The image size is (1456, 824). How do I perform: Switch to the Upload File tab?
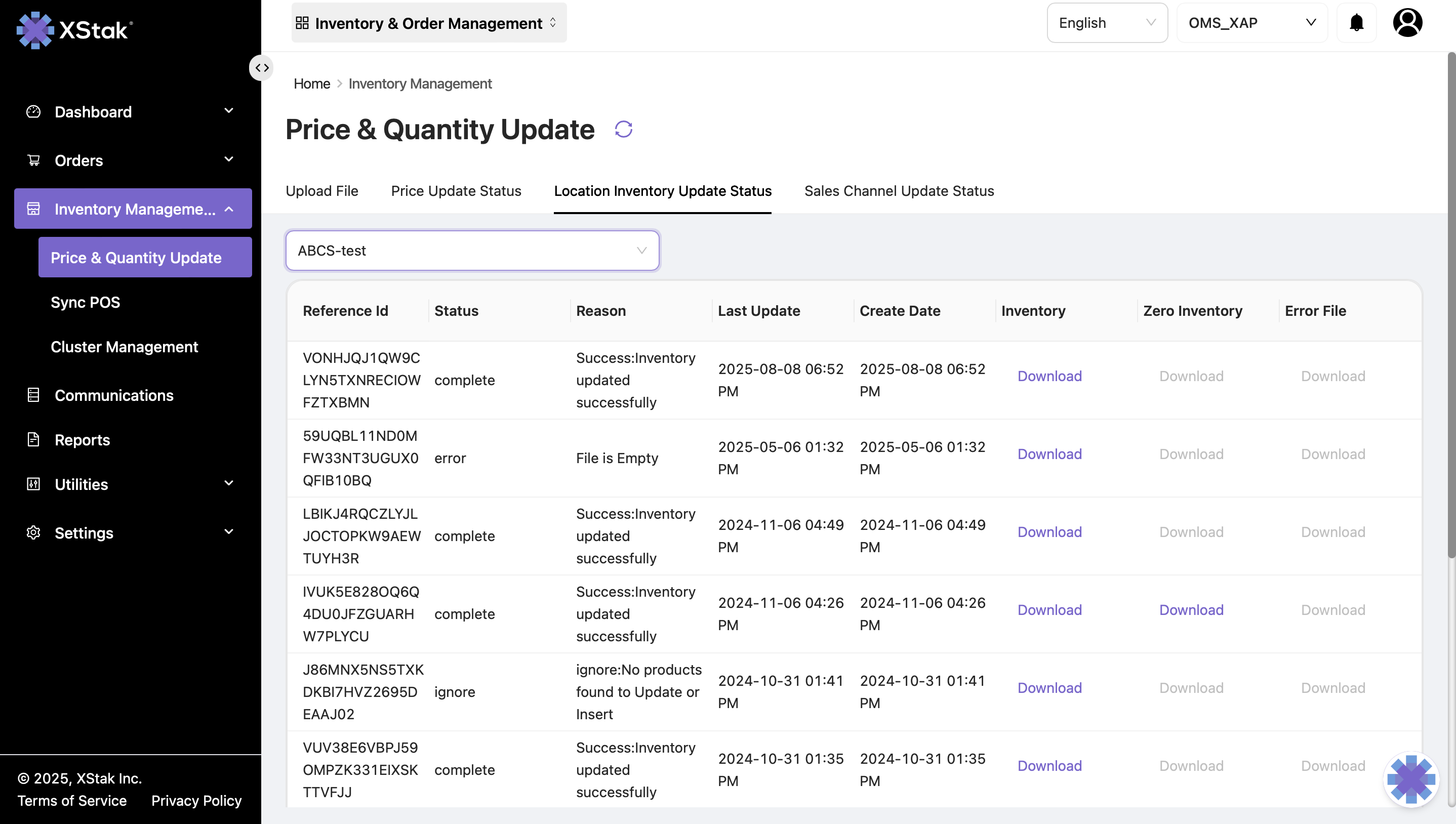[321, 191]
